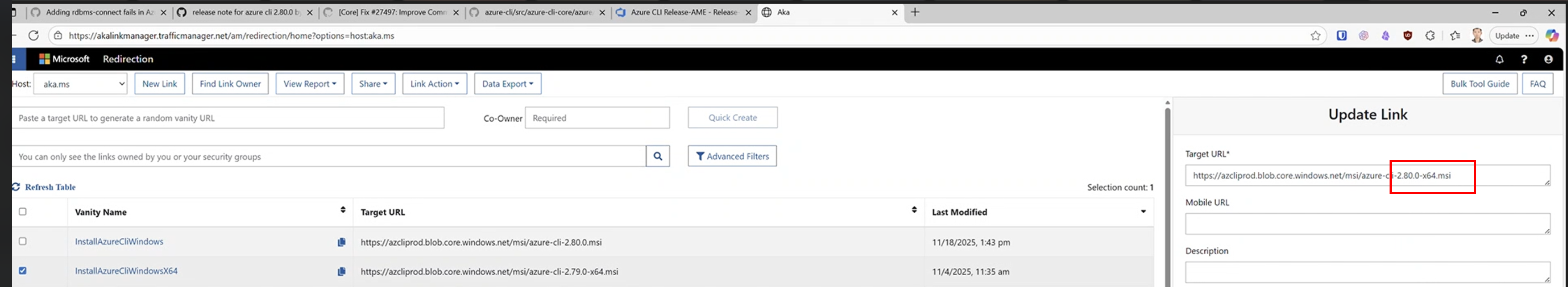
Task: Reload the page with the refresh icon
Action: point(33,36)
